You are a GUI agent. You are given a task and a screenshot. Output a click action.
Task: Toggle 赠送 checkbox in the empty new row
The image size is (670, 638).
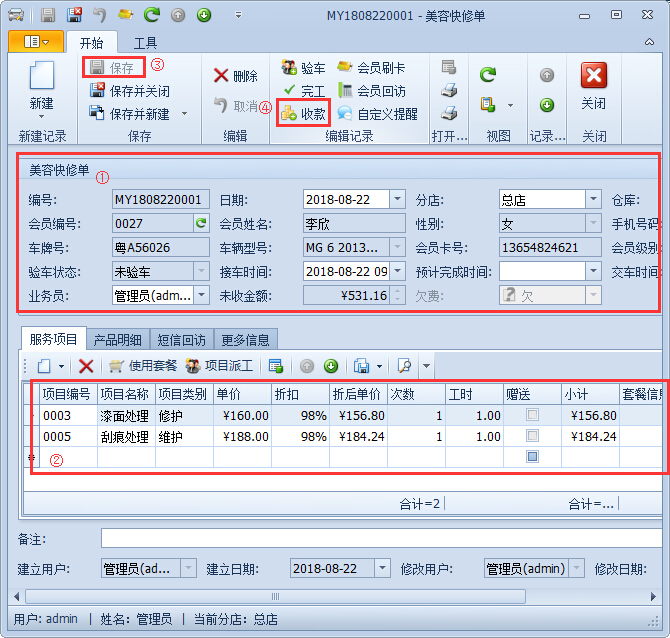(532, 456)
